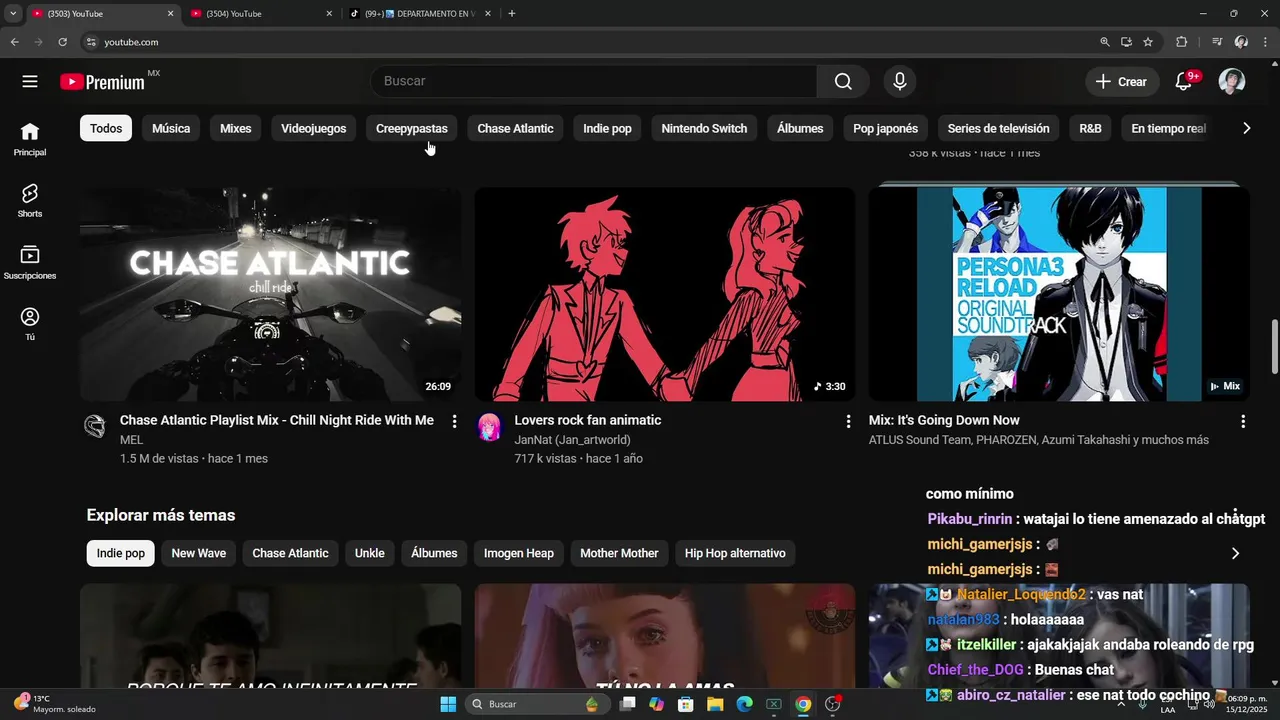This screenshot has height=720, width=1280.
Task: Open Chase Atlantic Playlist Mix video title
Action: pyautogui.click(x=277, y=420)
